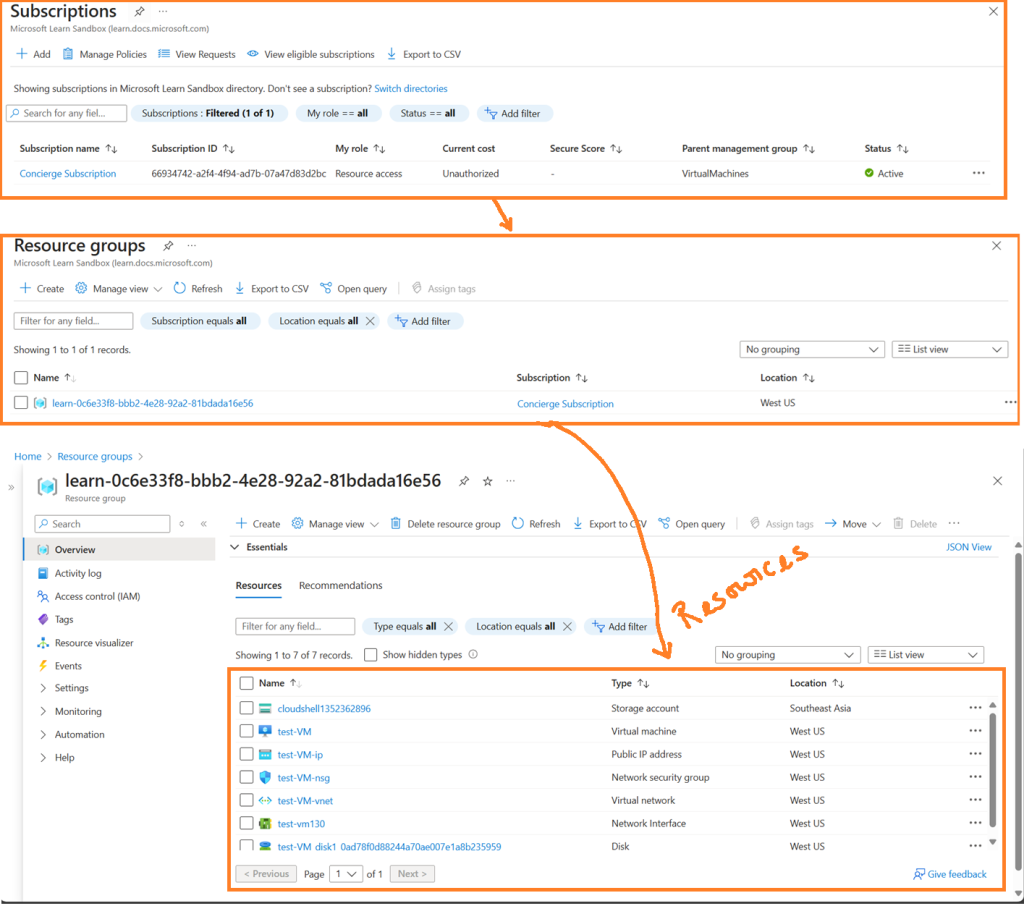
Task: Remove the Location equals all filter in Resource groups
Action: pos(370,321)
